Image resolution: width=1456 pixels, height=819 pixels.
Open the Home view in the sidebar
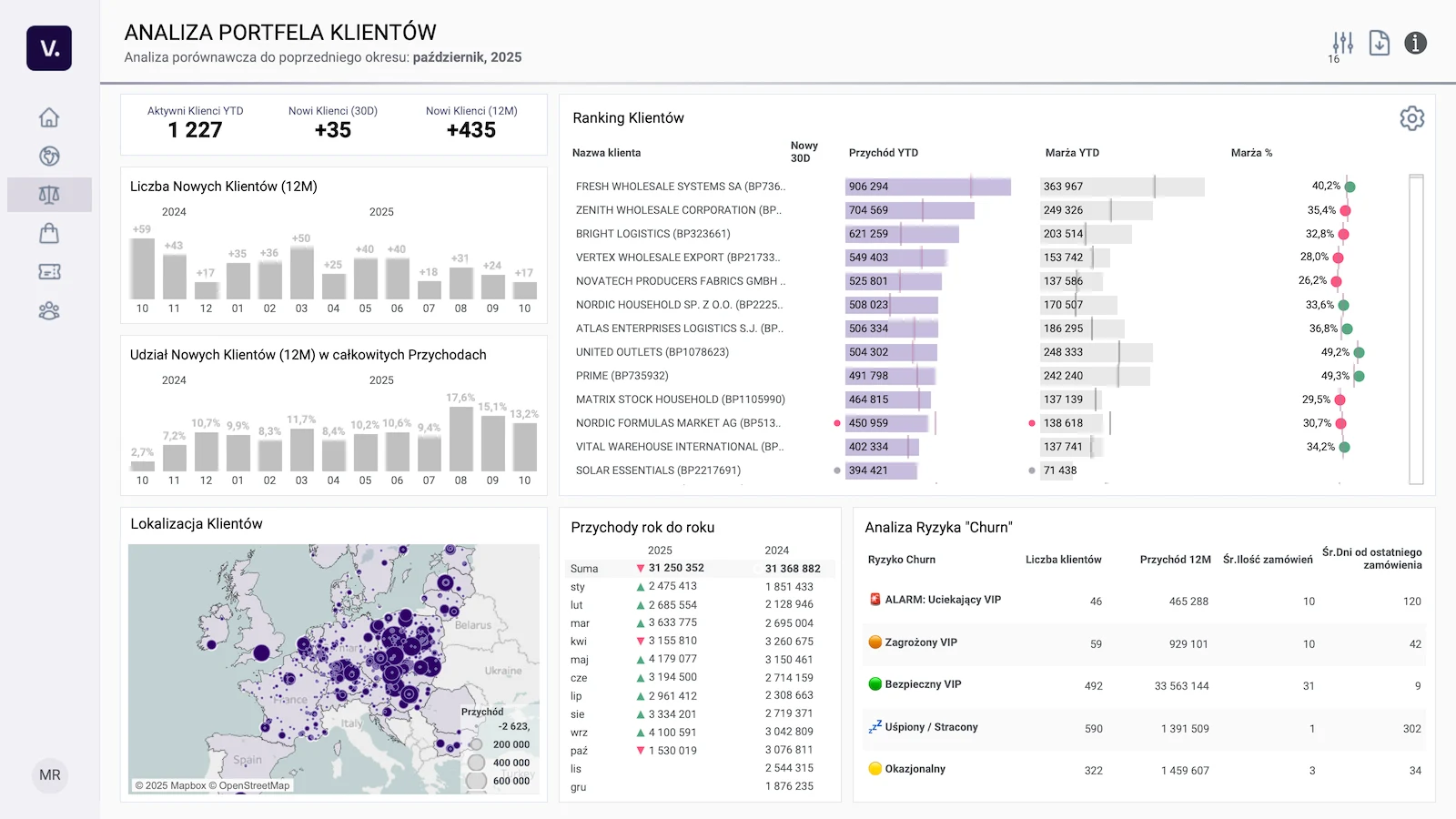[49, 117]
